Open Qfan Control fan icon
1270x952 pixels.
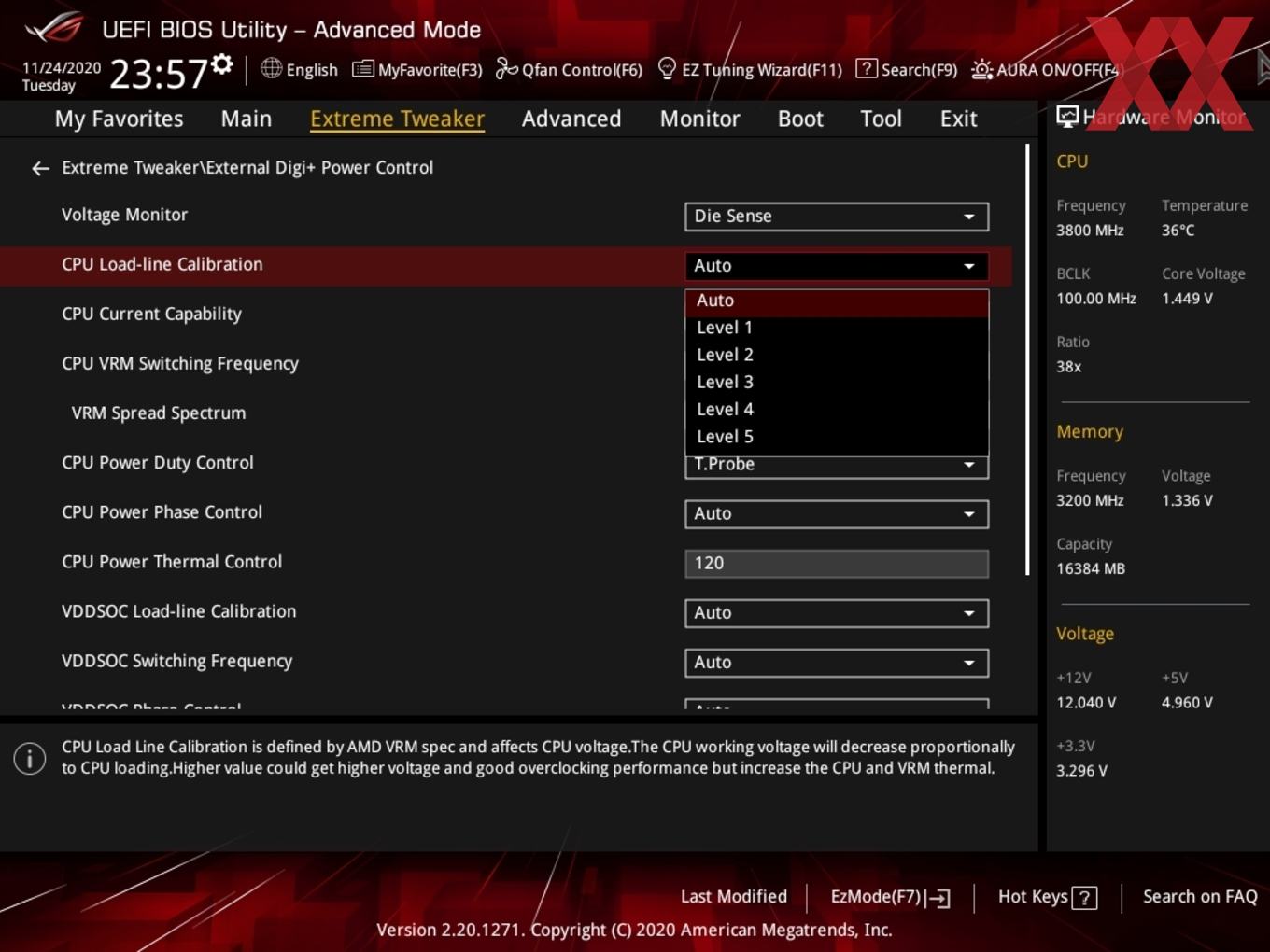(506, 68)
